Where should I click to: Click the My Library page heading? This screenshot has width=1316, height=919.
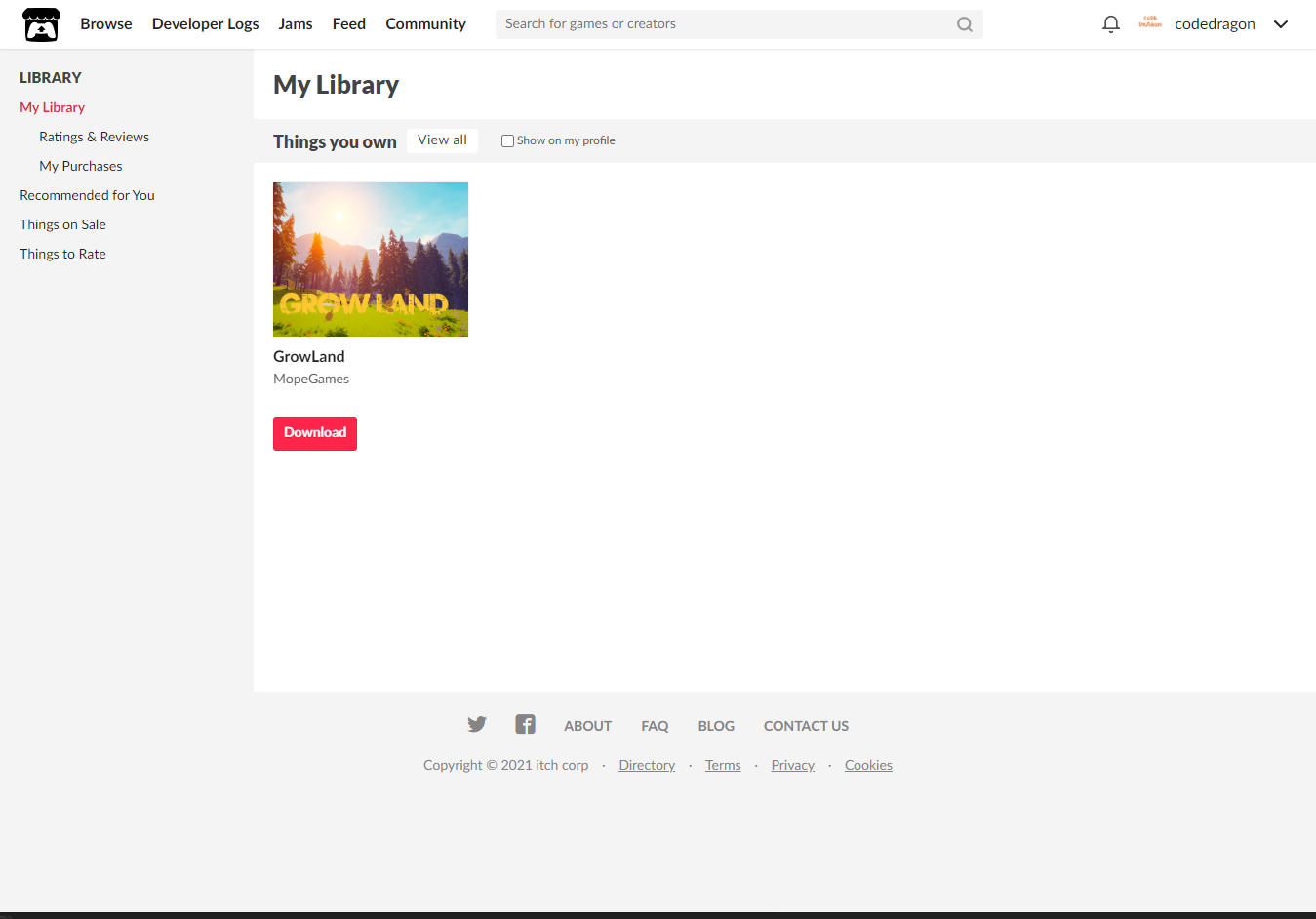pyautogui.click(x=337, y=85)
